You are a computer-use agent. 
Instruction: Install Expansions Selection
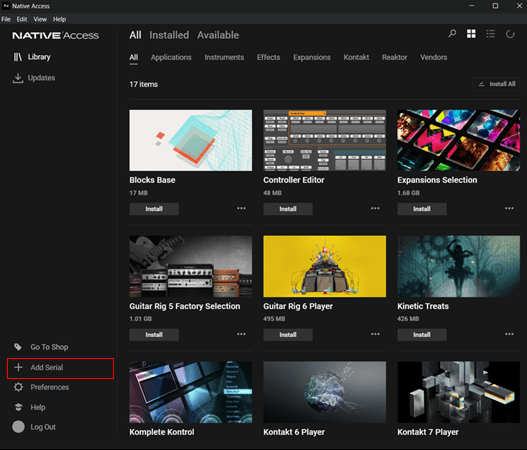422,209
